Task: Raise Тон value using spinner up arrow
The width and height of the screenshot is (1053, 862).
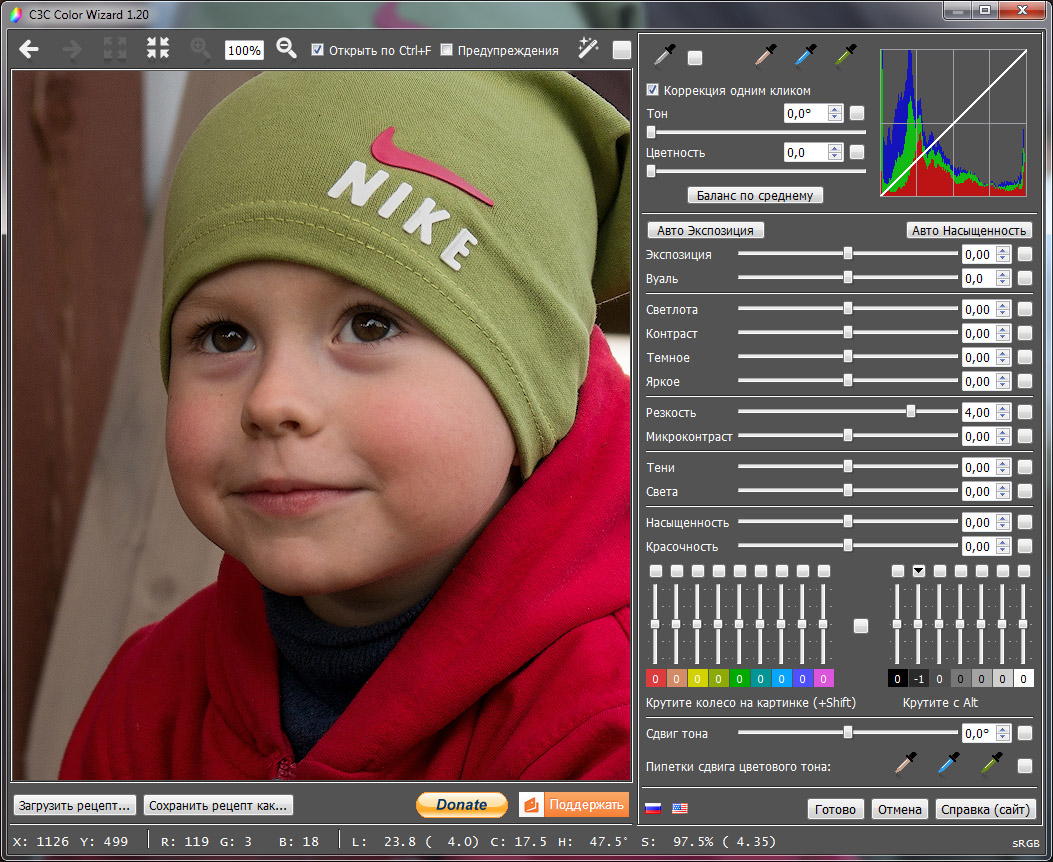Action: [x=836, y=110]
